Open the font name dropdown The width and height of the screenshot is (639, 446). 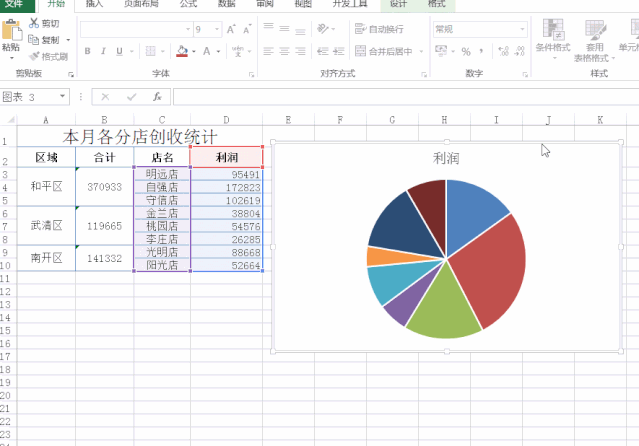[x=188, y=29]
